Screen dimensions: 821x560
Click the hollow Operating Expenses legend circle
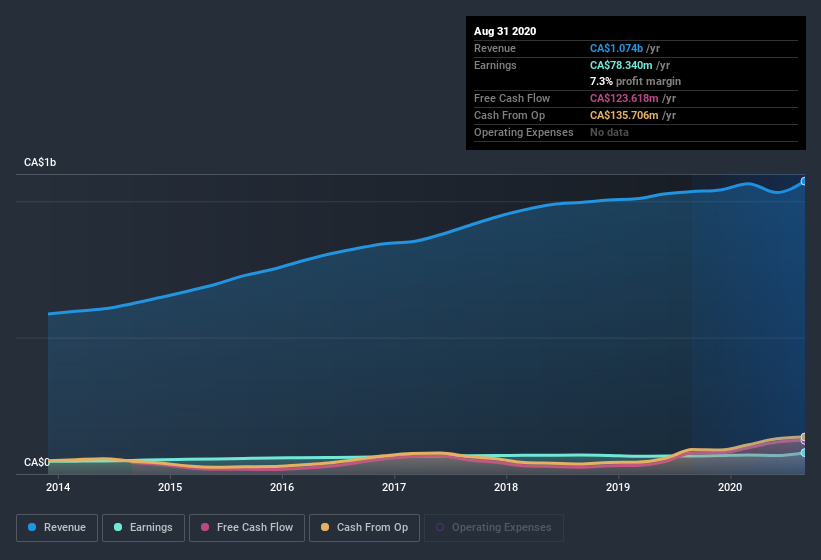point(440,527)
